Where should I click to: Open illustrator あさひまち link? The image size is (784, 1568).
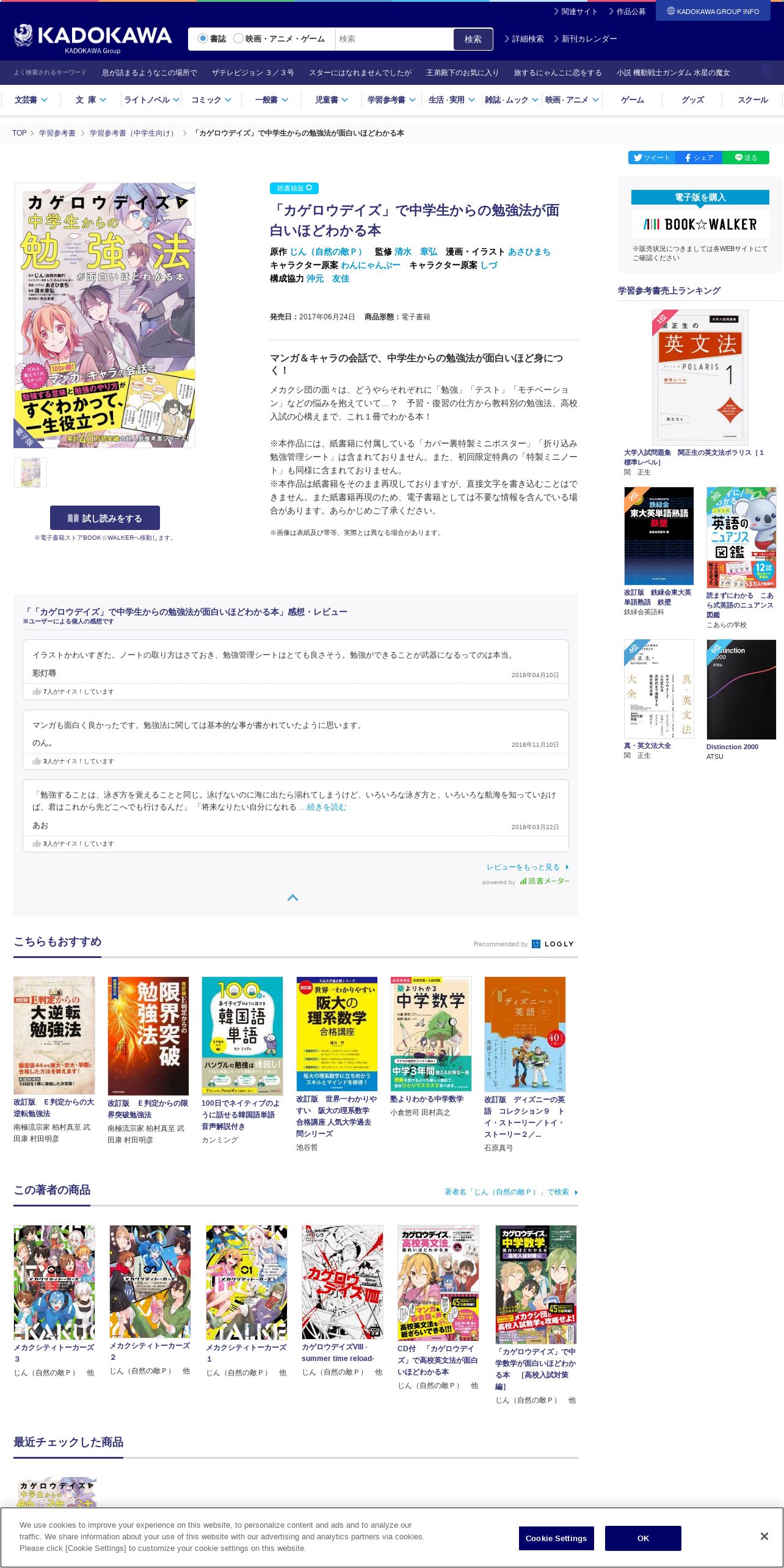(529, 252)
